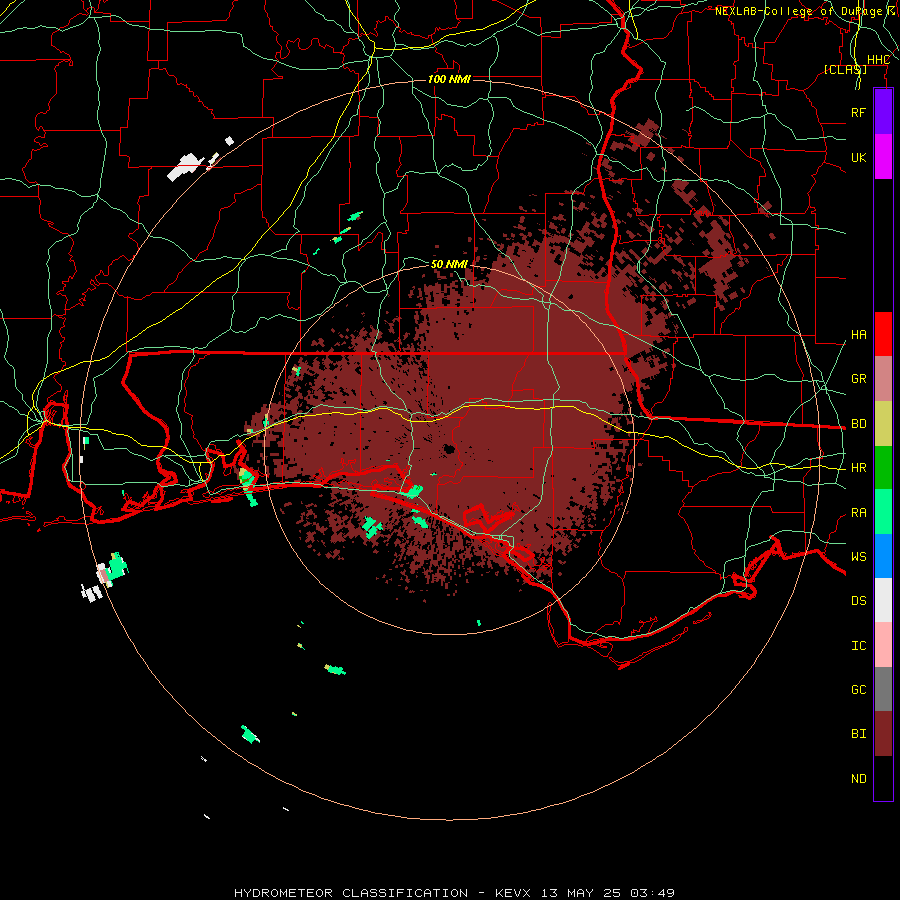Click the HA legend label

pyautogui.click(x=858, y=334)
